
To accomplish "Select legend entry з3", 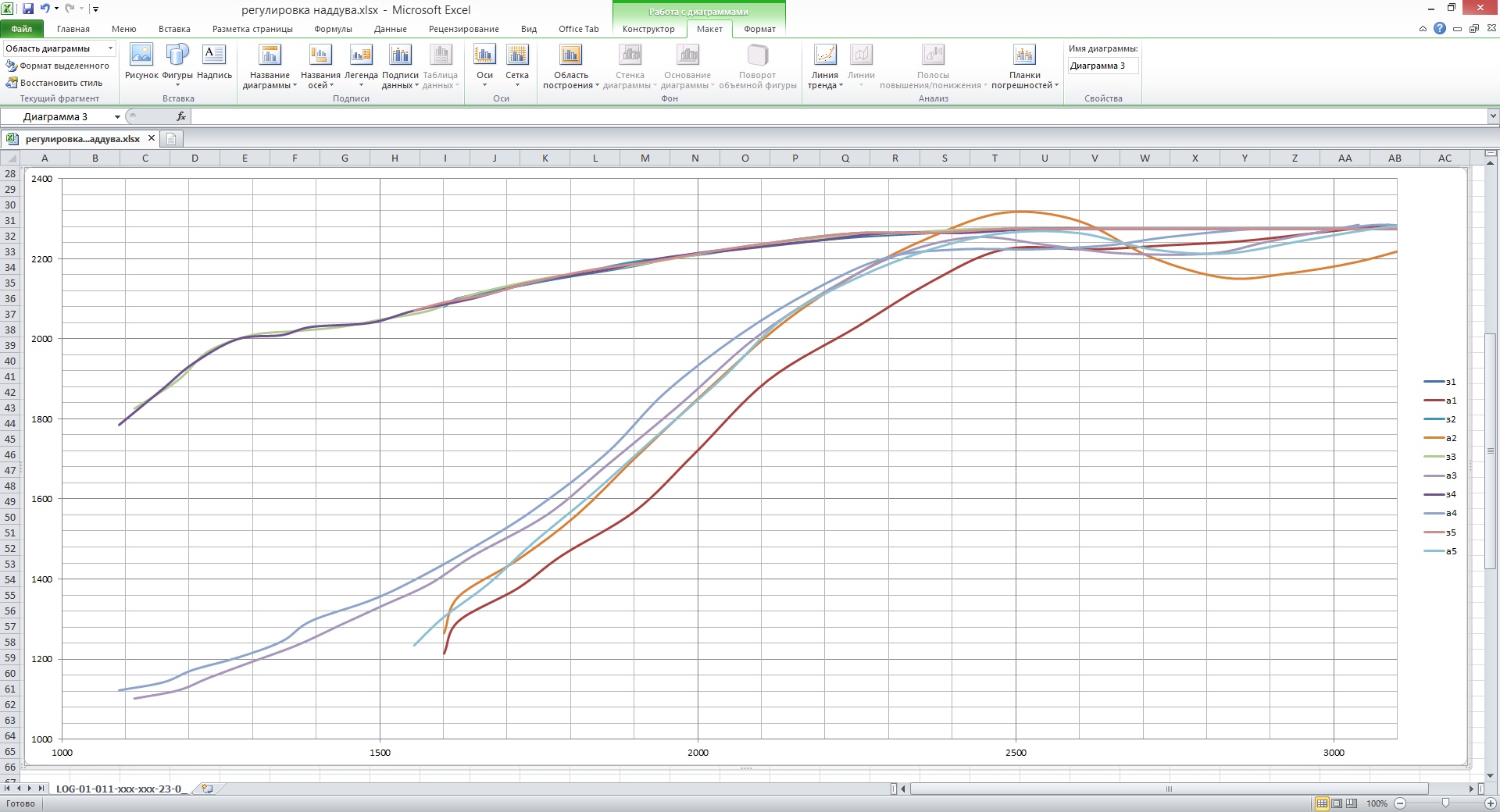I will point(1440,457).
